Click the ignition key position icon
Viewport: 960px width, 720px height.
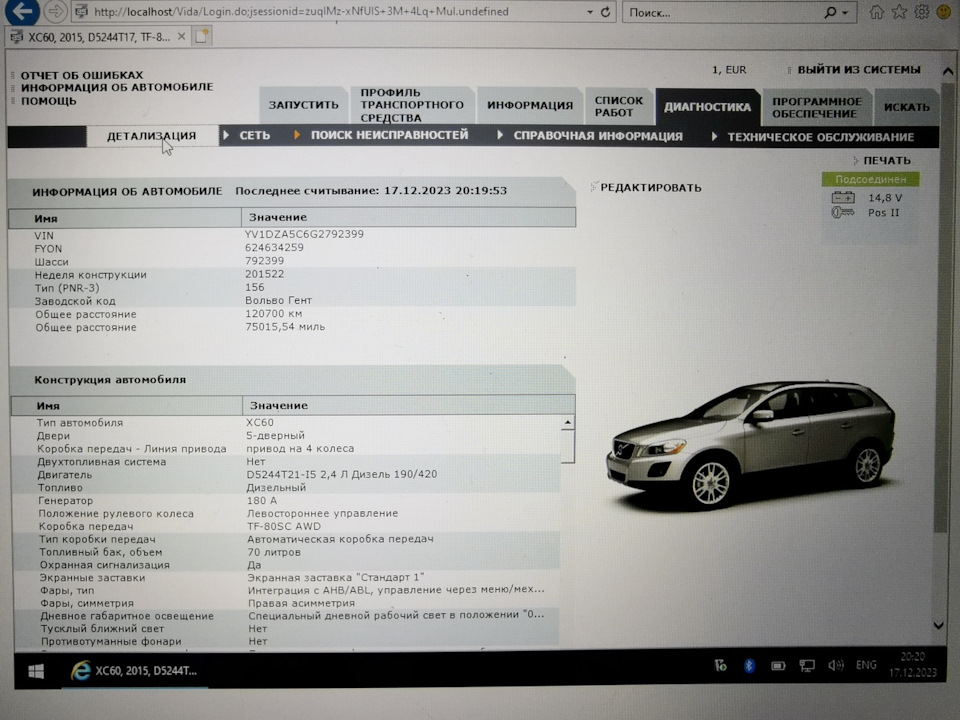pos(843,213)
